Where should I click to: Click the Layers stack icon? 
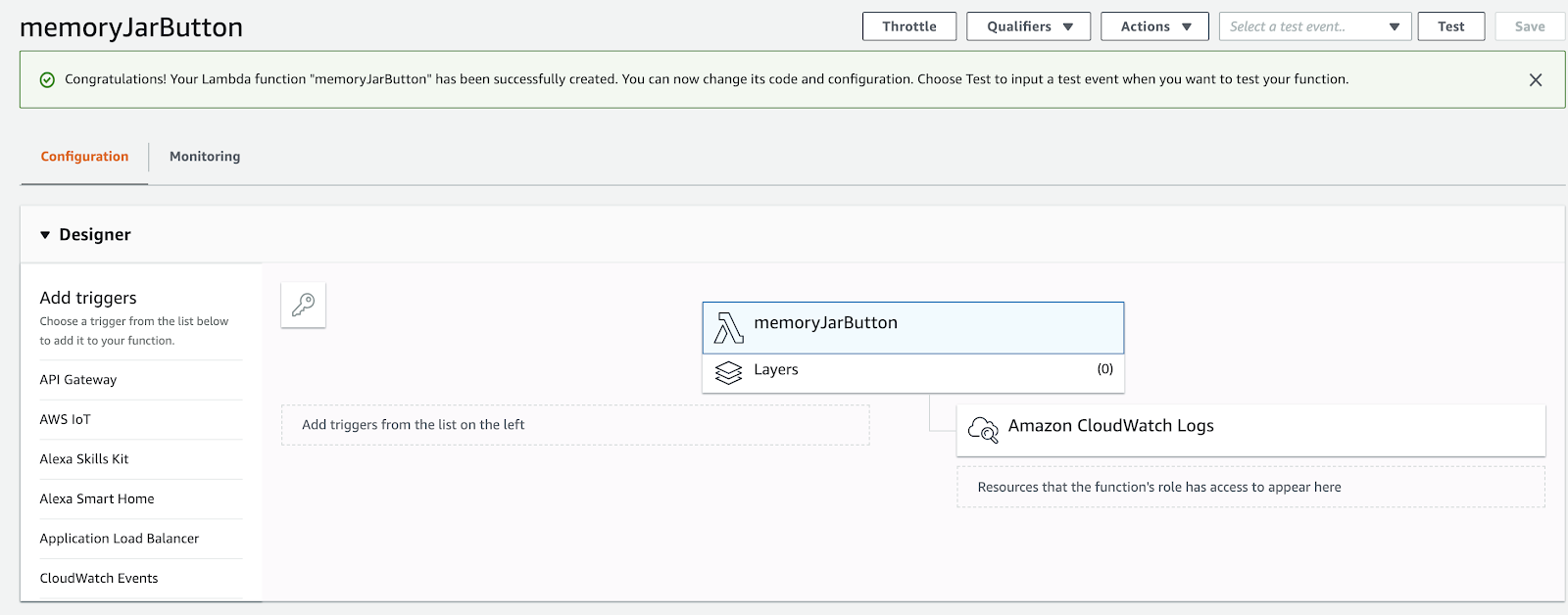point(728,373)
